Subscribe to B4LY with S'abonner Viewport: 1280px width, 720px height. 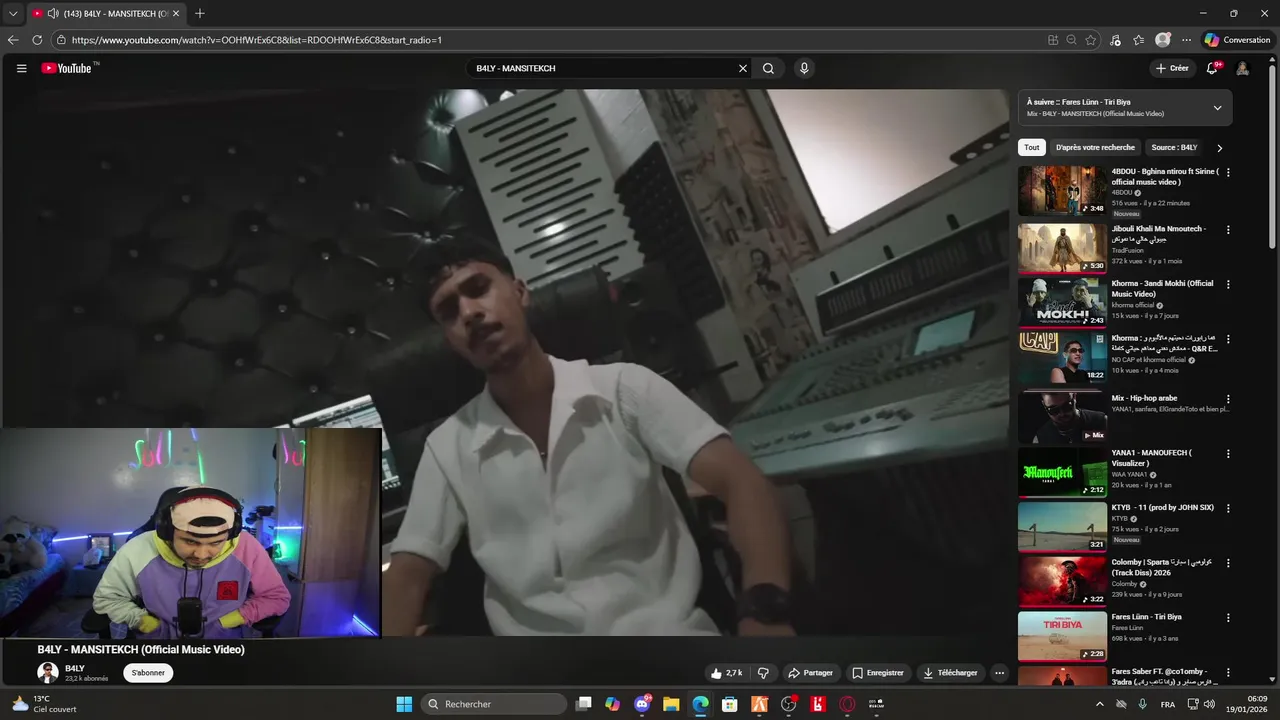[x=148, y=673]
